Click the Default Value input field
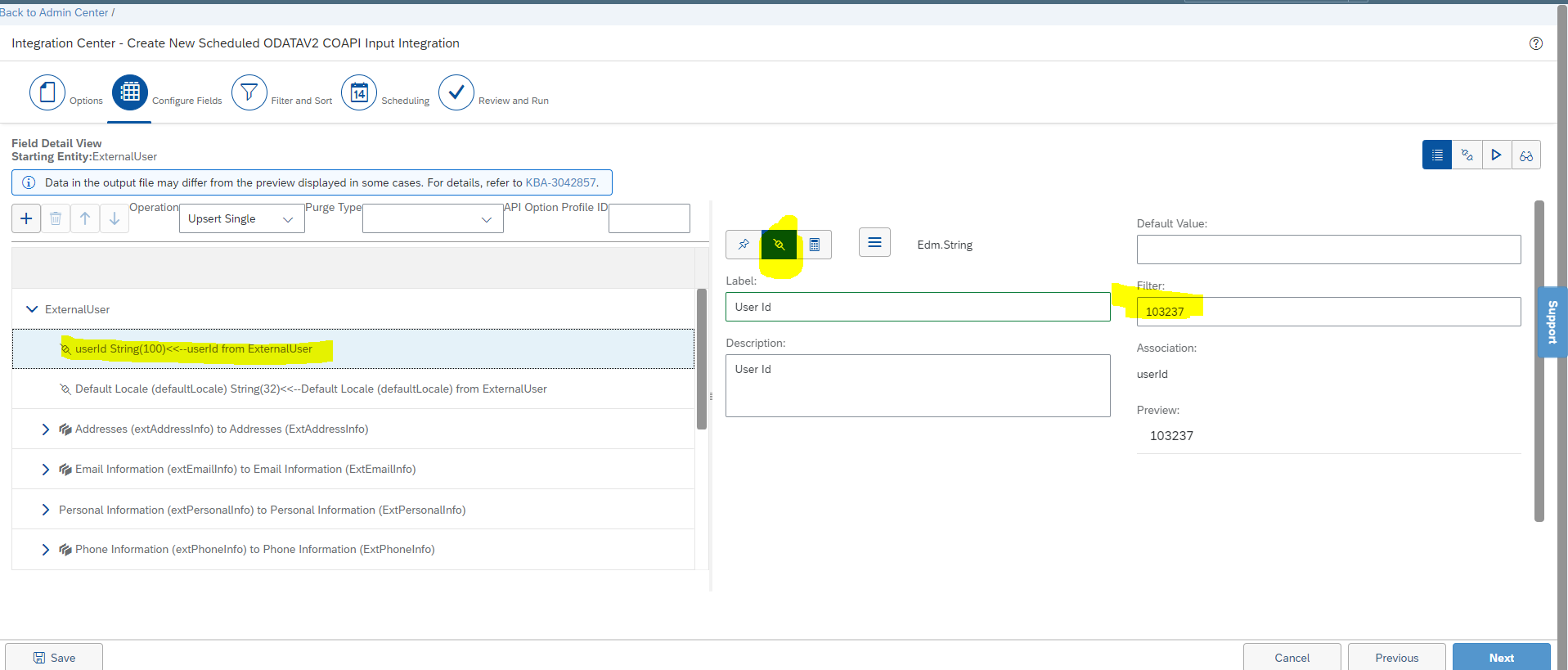The height and width of the screenshot is (670, 1568). [1328, 250]
